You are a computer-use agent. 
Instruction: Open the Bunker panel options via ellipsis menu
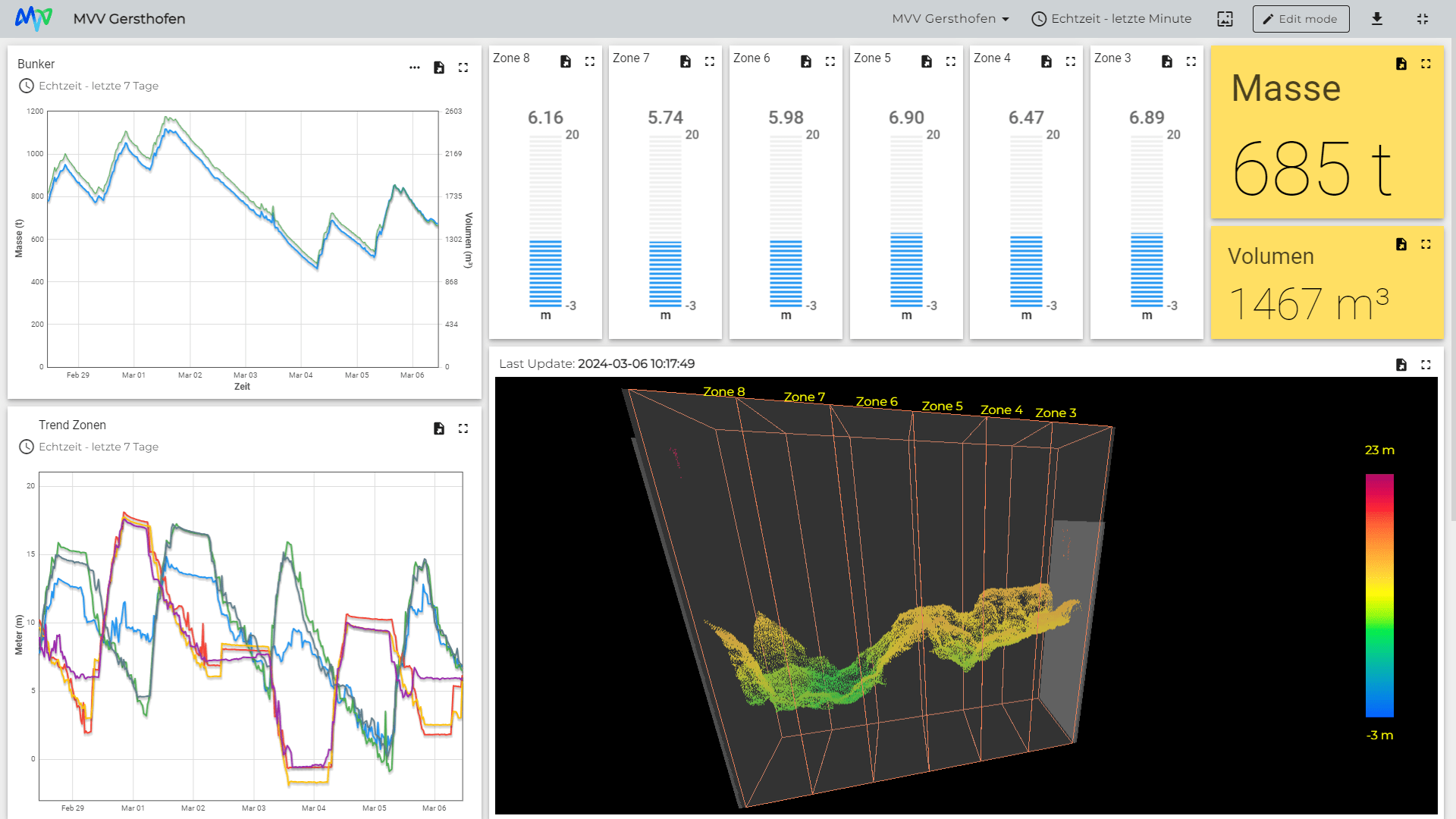(x=415, y=67)
